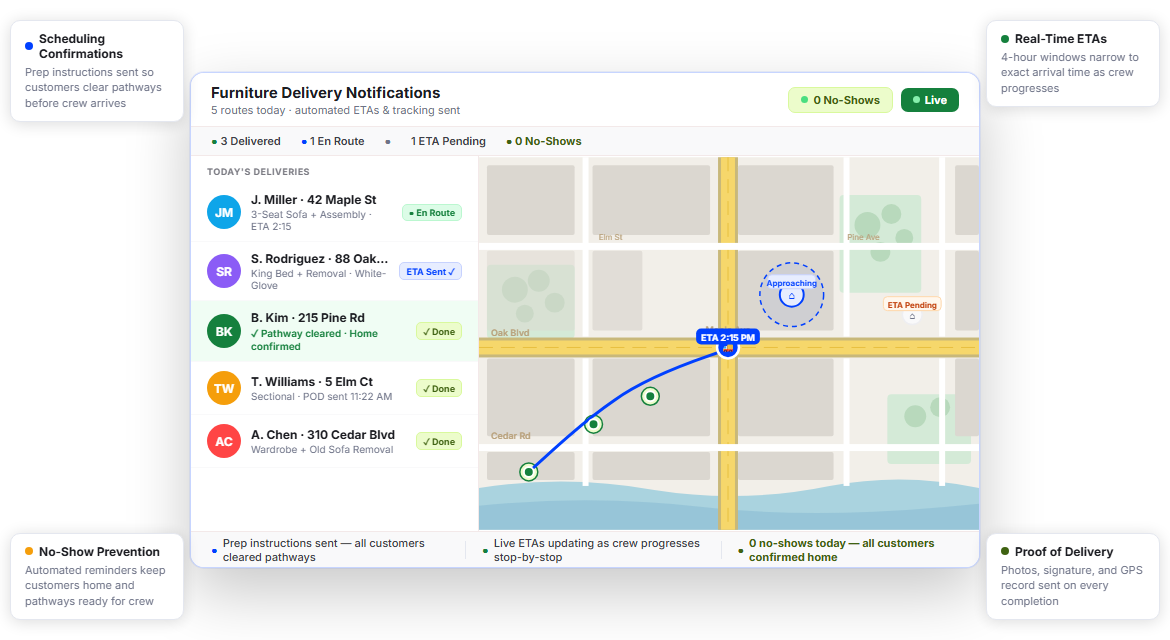Click the ETA Pending map label

point(912,304)
